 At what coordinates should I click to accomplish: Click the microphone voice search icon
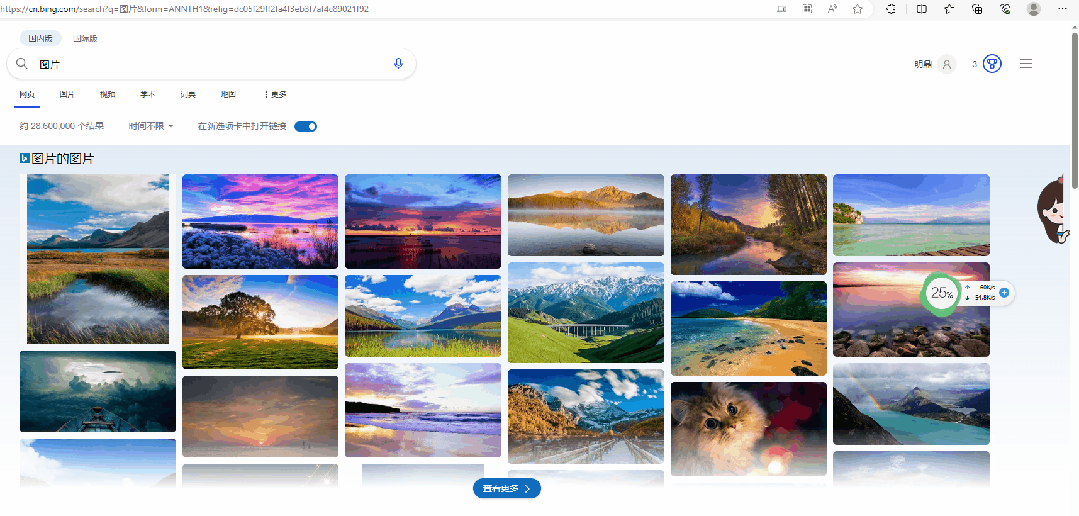point(398,64)
